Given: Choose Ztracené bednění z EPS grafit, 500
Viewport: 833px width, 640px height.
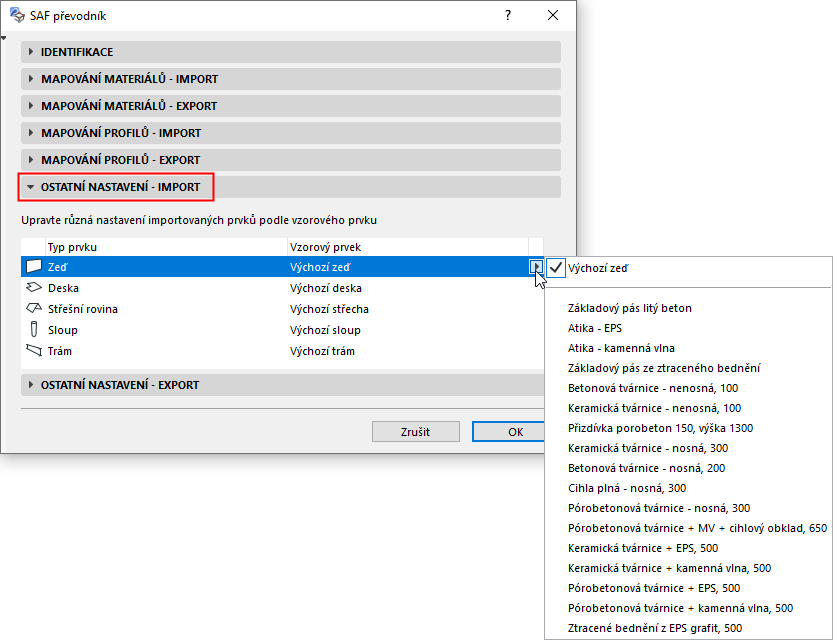Looking at the screenshot, I should click(x=654, y=628).
